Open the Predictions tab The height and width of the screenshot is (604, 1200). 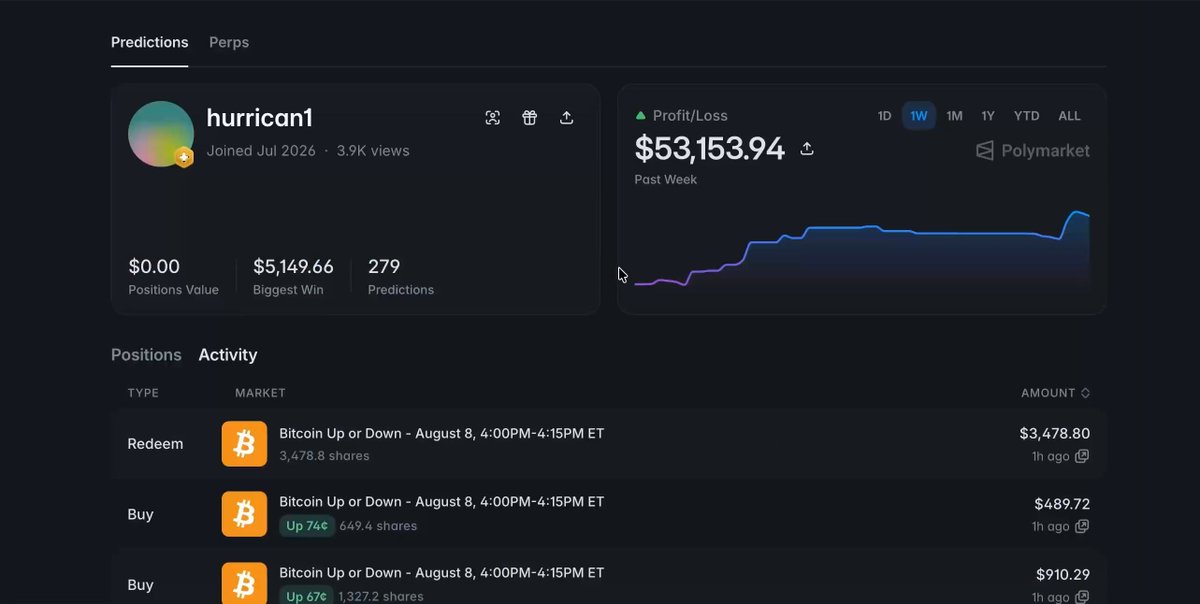(150, 42)
